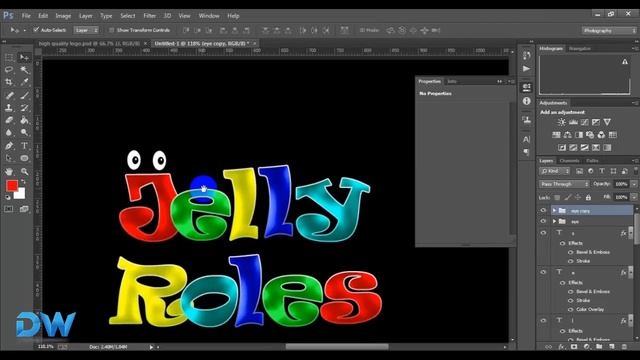Select the Eraser tool
The height and width of the screenshot is (360, 640).
tap(9, 120)
